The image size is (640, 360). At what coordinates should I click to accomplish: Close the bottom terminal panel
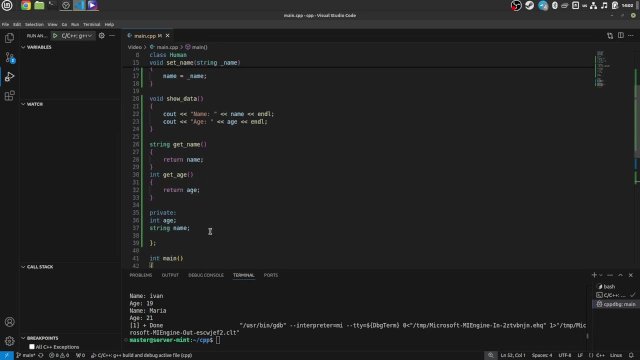(x=631, y=275)
